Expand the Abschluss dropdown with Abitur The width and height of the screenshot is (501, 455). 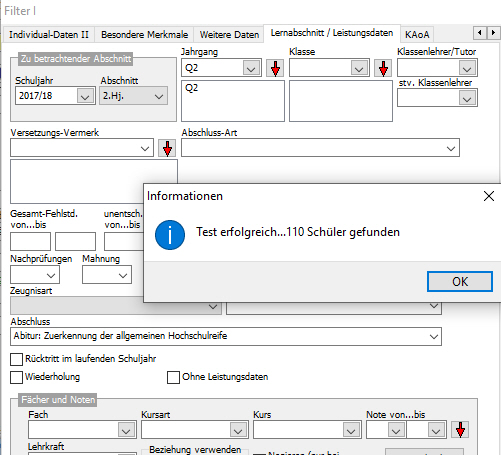pos(434,336)
